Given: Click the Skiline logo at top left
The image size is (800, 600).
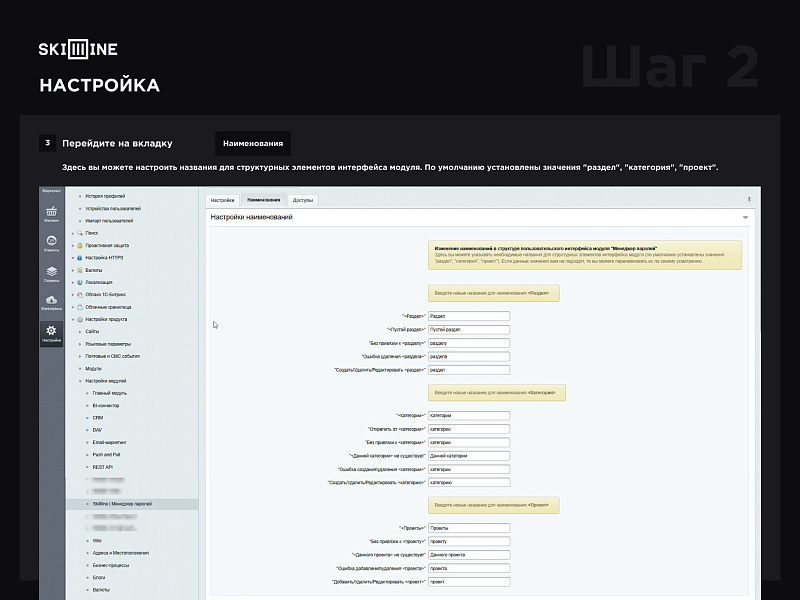Looking at the screenshot, I should [78, 50].
